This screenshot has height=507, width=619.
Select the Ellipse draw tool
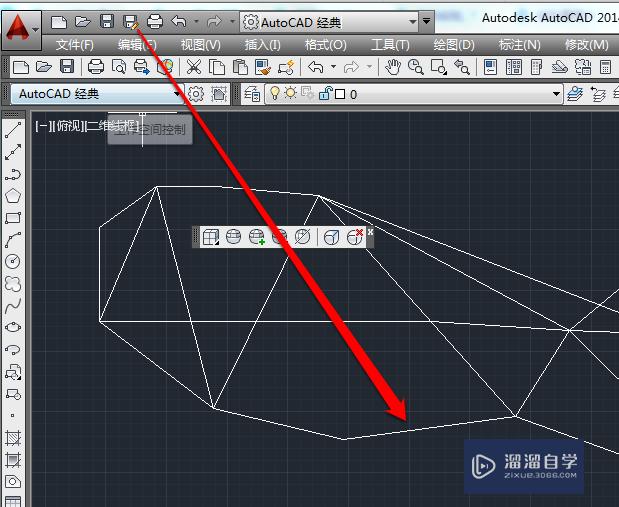13,327
